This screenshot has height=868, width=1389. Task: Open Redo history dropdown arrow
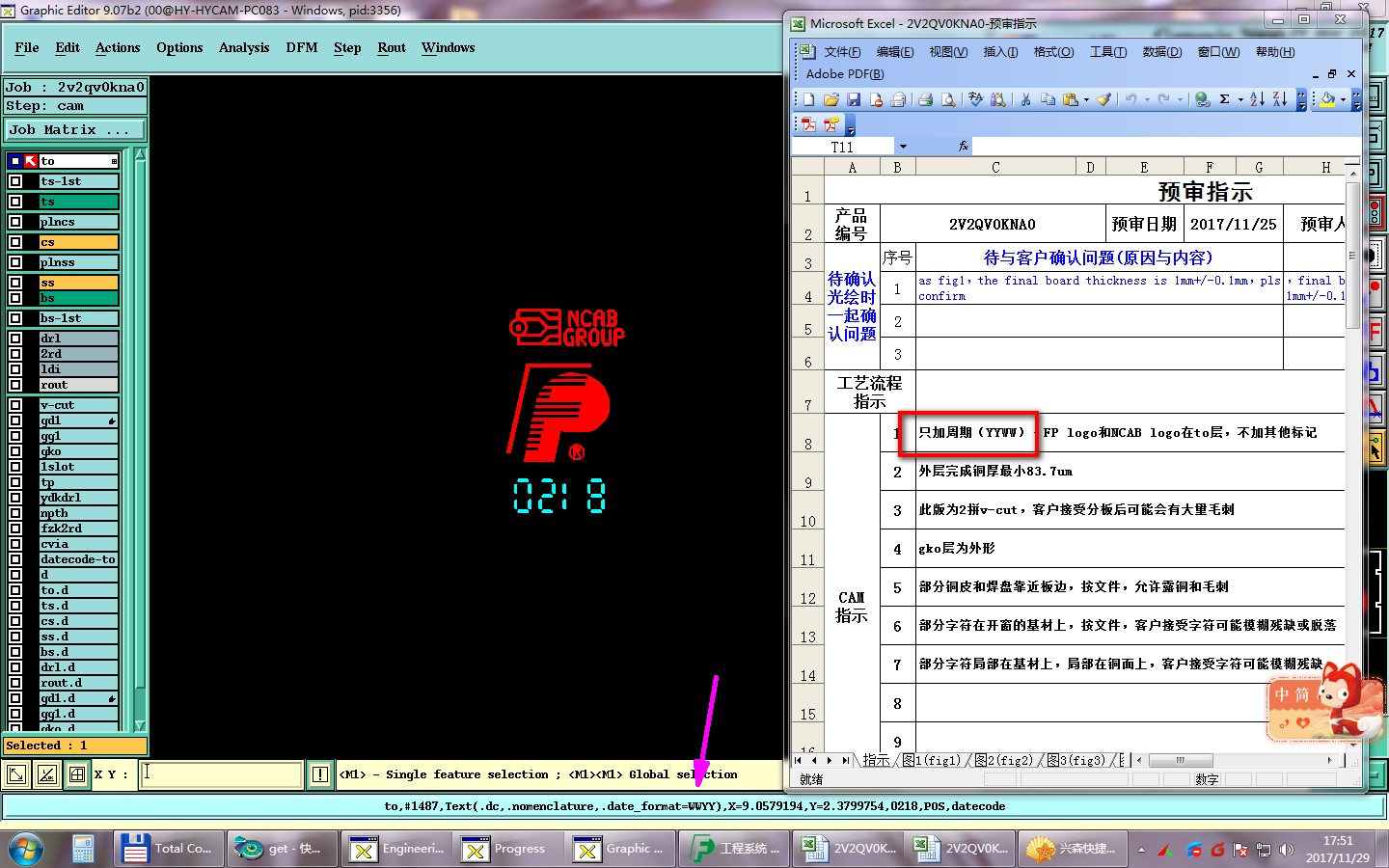click(1180, 99)
